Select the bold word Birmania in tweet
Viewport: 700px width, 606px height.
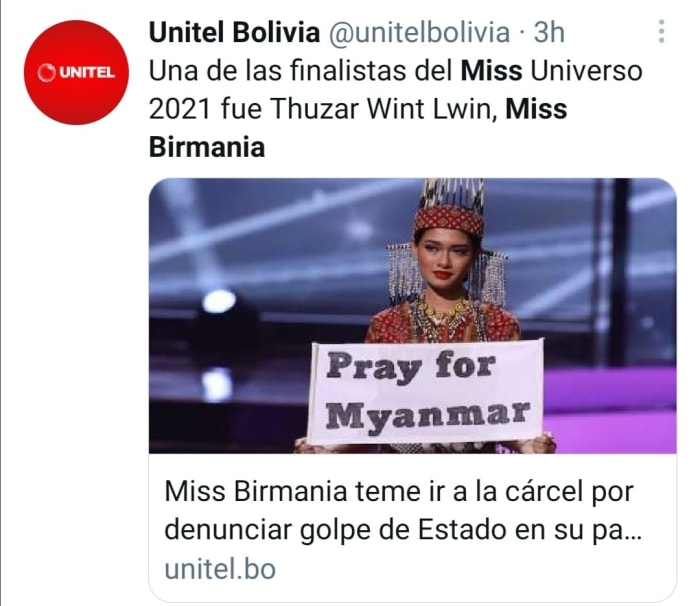pos(207,147)
